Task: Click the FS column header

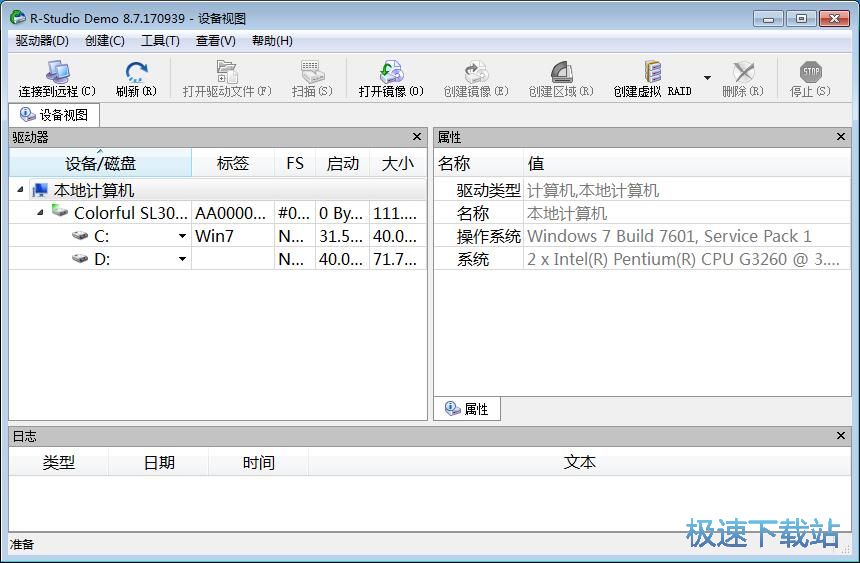Action: tap(295, 163)
